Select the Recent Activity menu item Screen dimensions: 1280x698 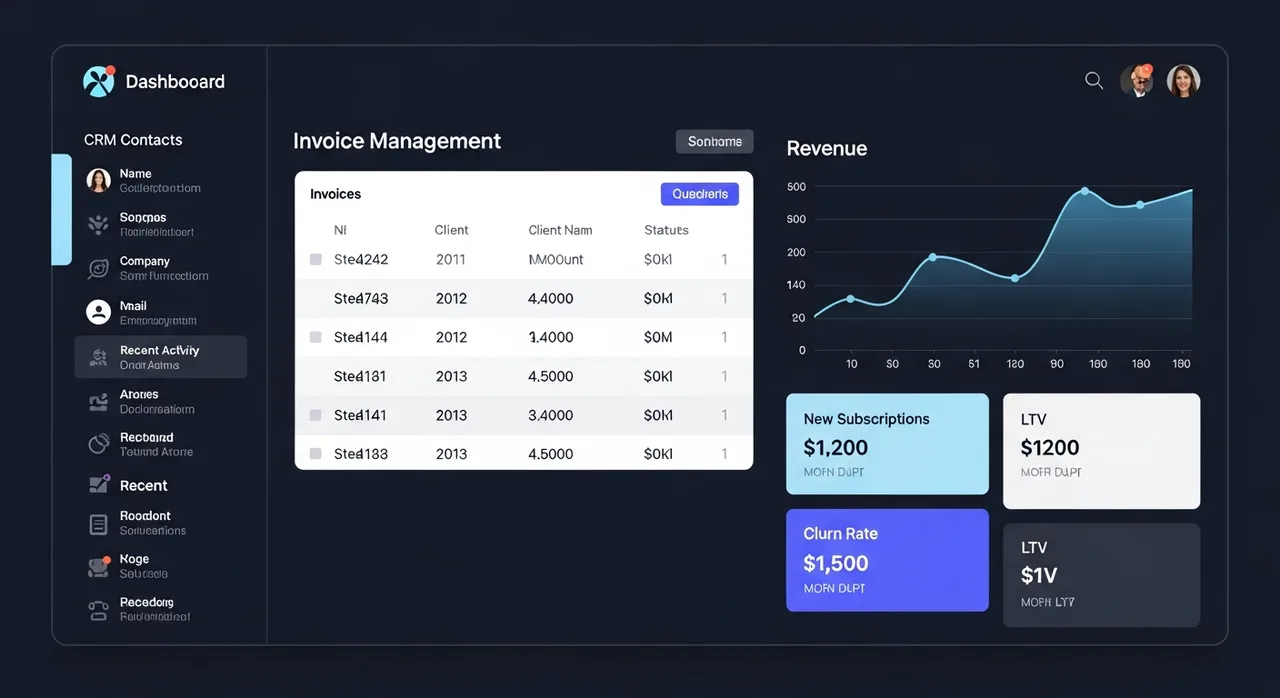[160, 357]
